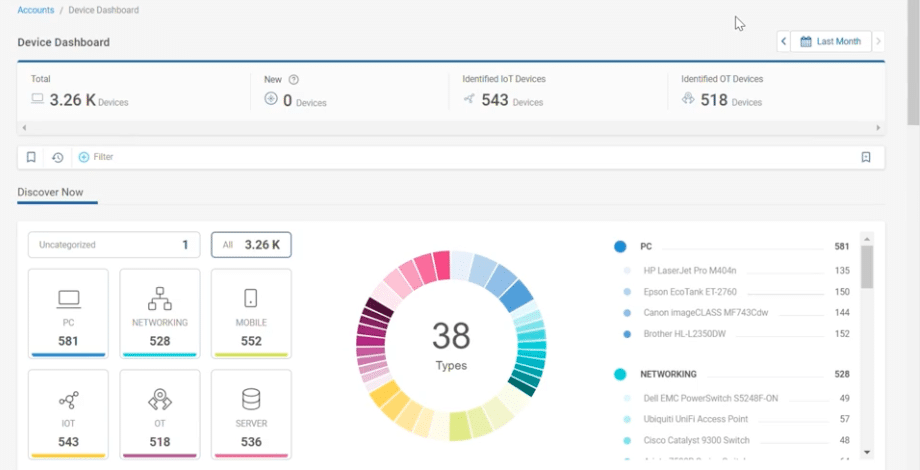The height and width of the screenshot is (470, 920).
Task: Select the SERVER category tile
Action: pyautogui.click(x=251, y=414)
